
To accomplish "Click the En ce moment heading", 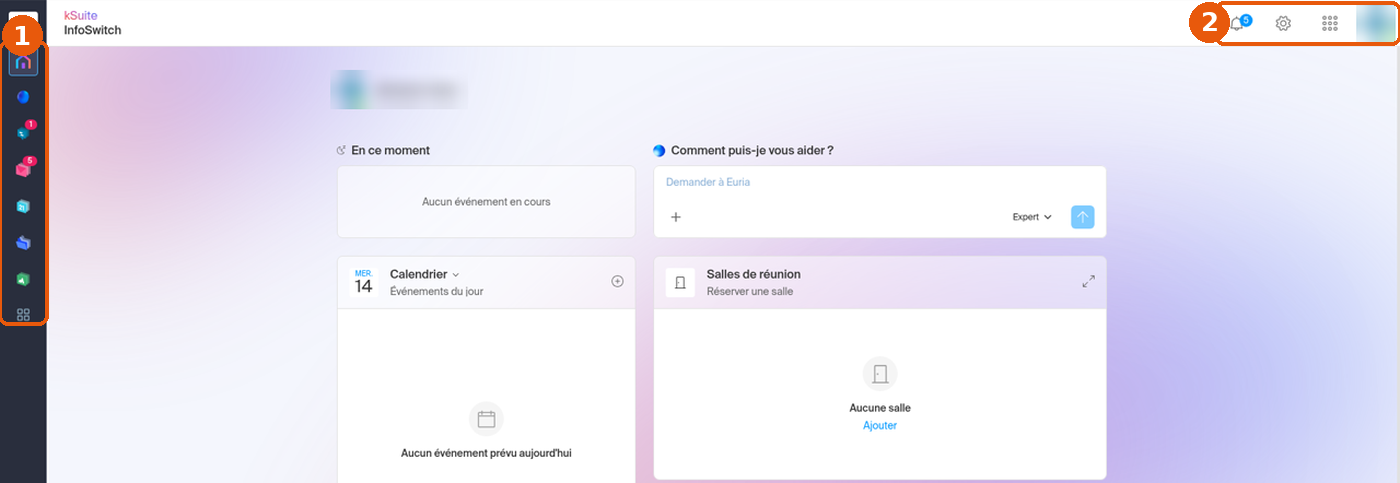I will tap(390, 150).
